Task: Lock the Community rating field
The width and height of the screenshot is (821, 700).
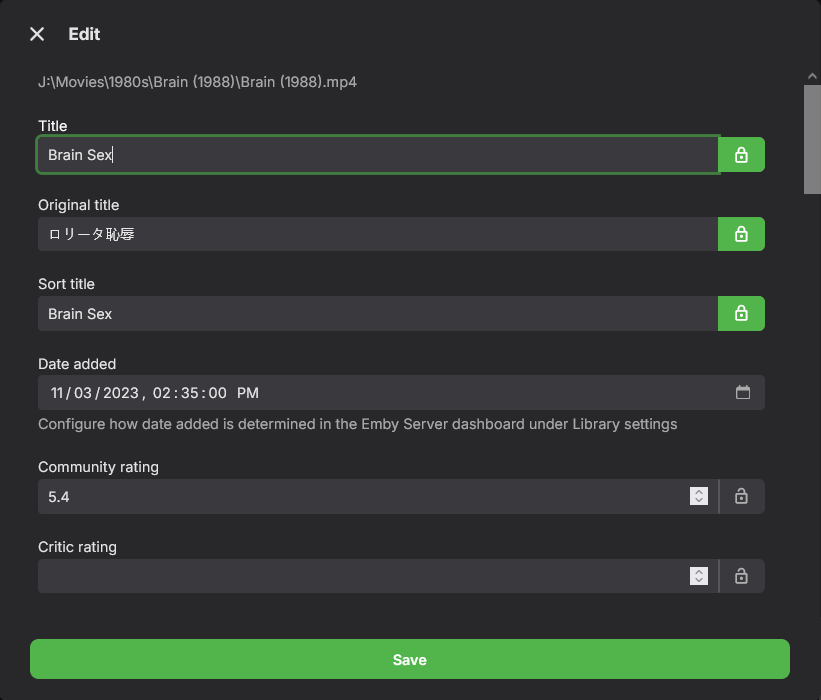Action: pyautogui.click(x=741, y=496)
